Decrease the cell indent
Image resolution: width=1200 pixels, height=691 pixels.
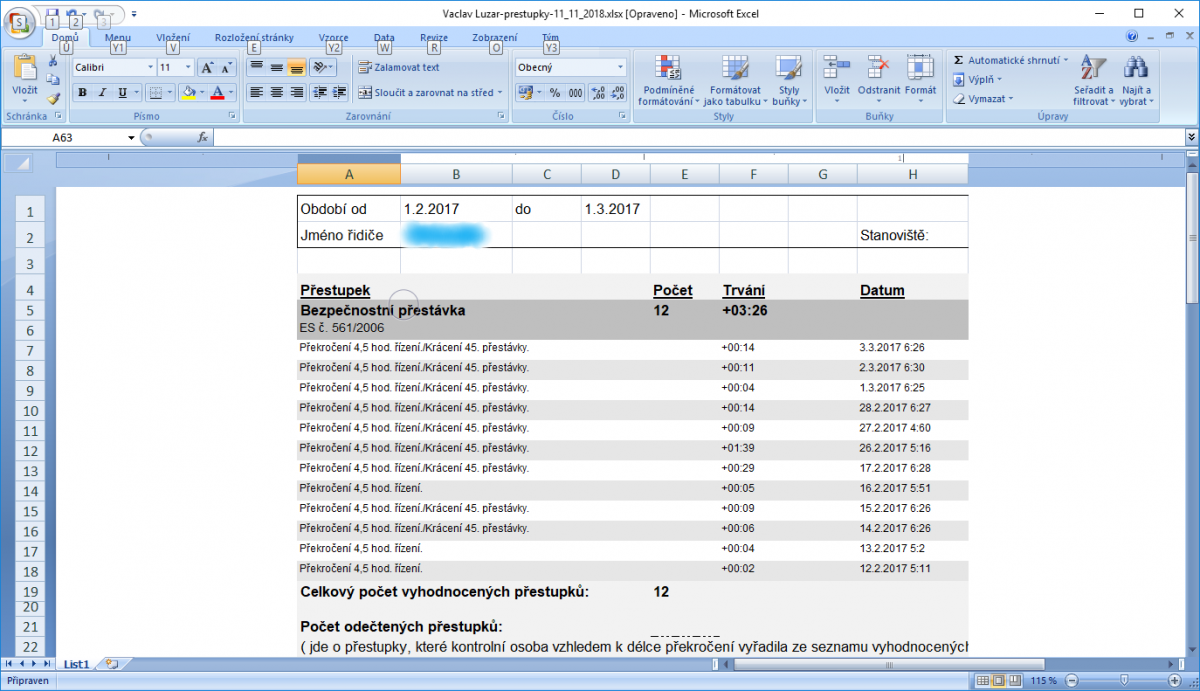click(320, 92)
